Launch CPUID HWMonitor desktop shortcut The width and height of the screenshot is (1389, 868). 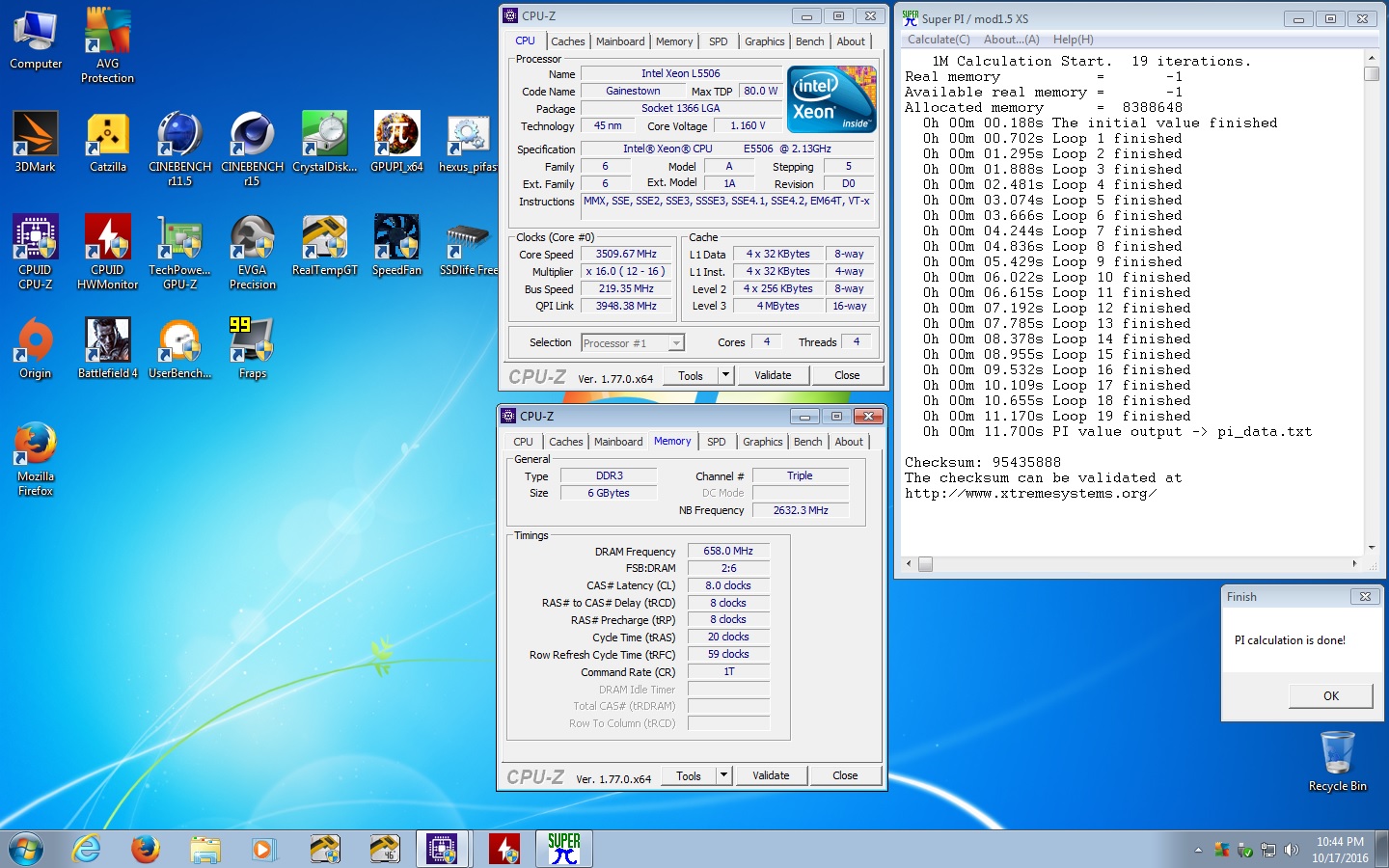tap(108, 252)
